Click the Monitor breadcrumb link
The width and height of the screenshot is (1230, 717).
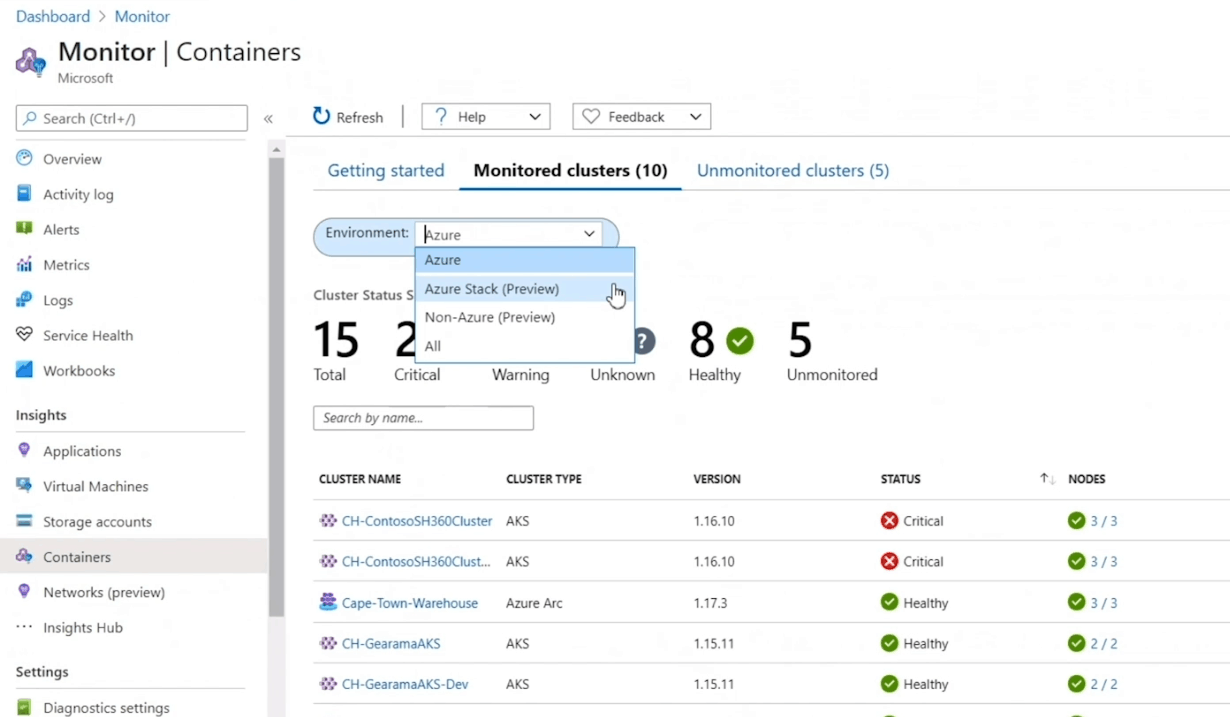point(142,17)
